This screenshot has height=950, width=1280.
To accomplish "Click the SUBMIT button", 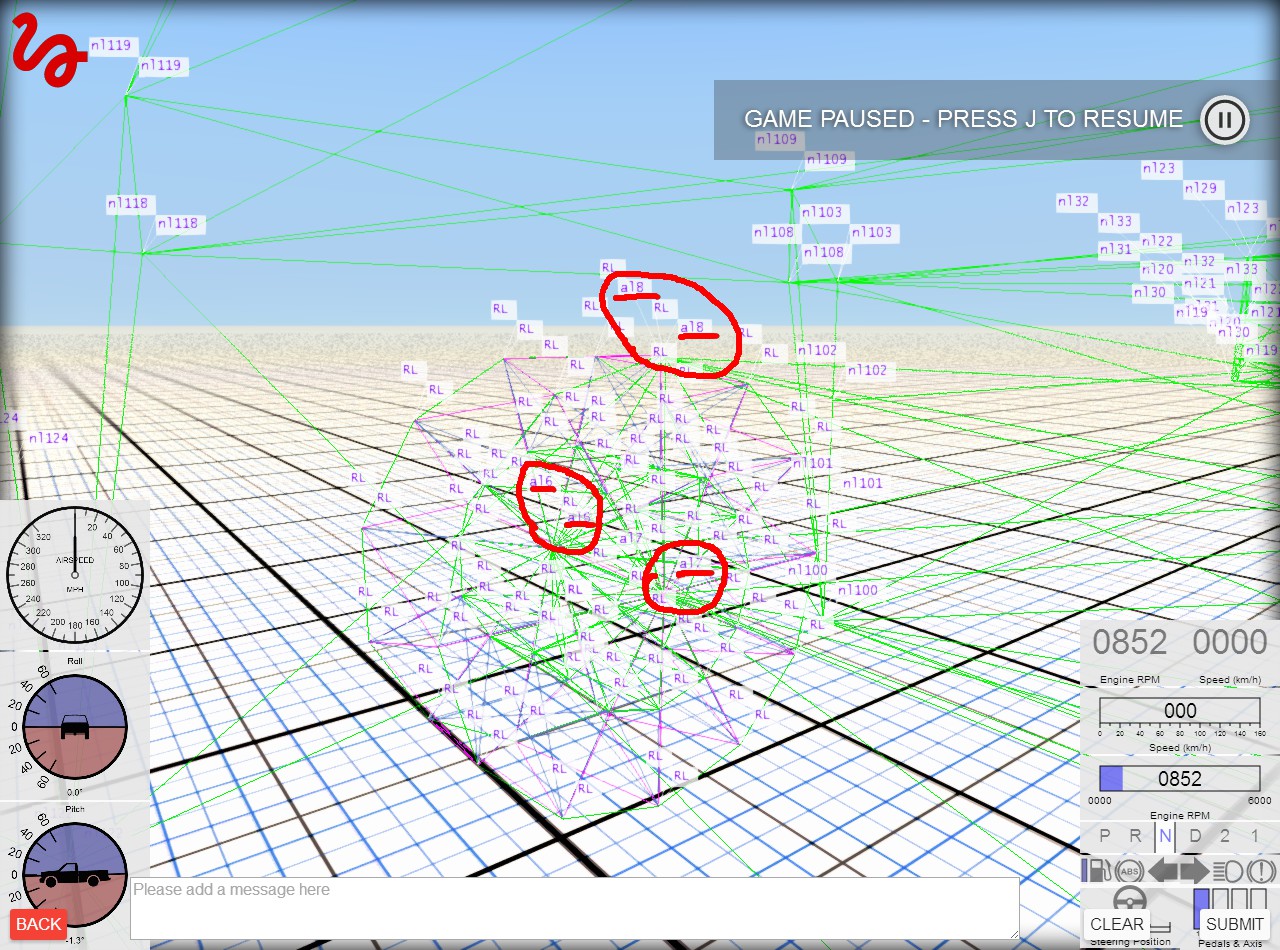I will [1235, 924].
